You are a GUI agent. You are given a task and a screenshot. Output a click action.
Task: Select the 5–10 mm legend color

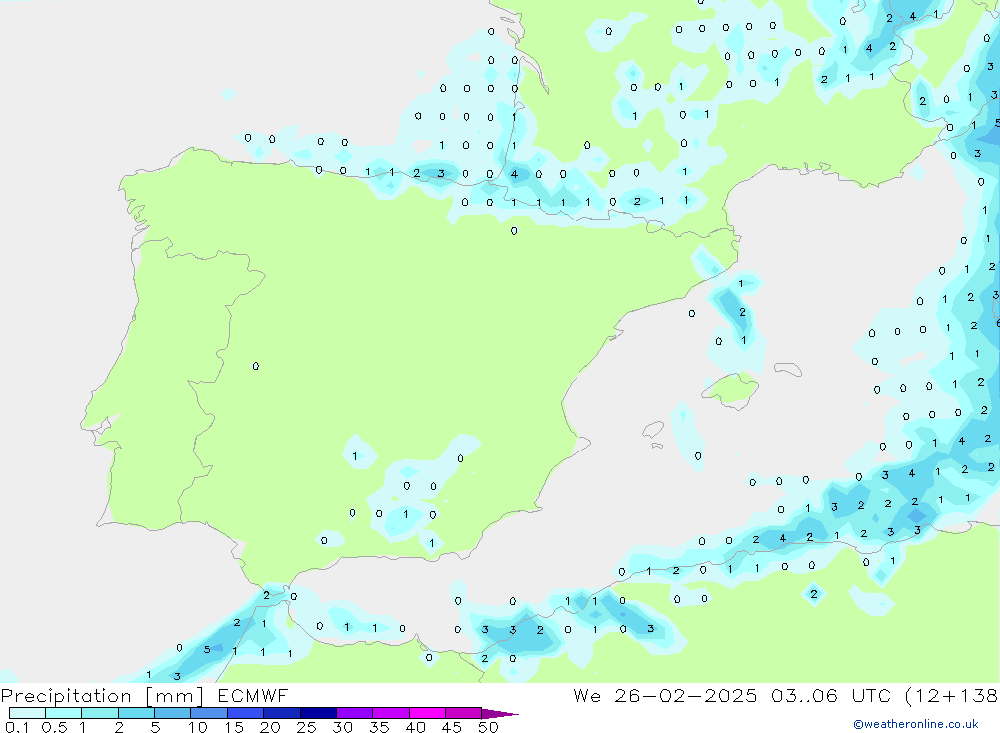pos(173,713)
